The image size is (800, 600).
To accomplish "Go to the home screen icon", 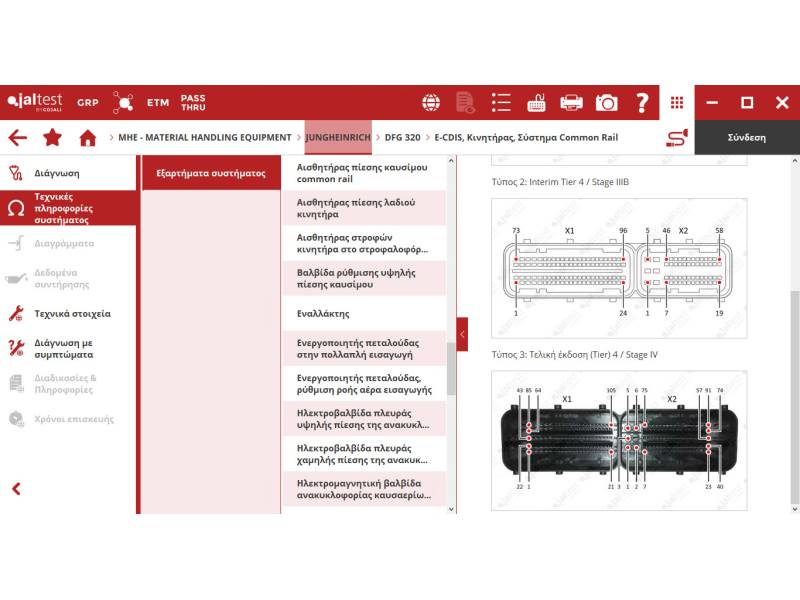I will (x=88, y=138).
